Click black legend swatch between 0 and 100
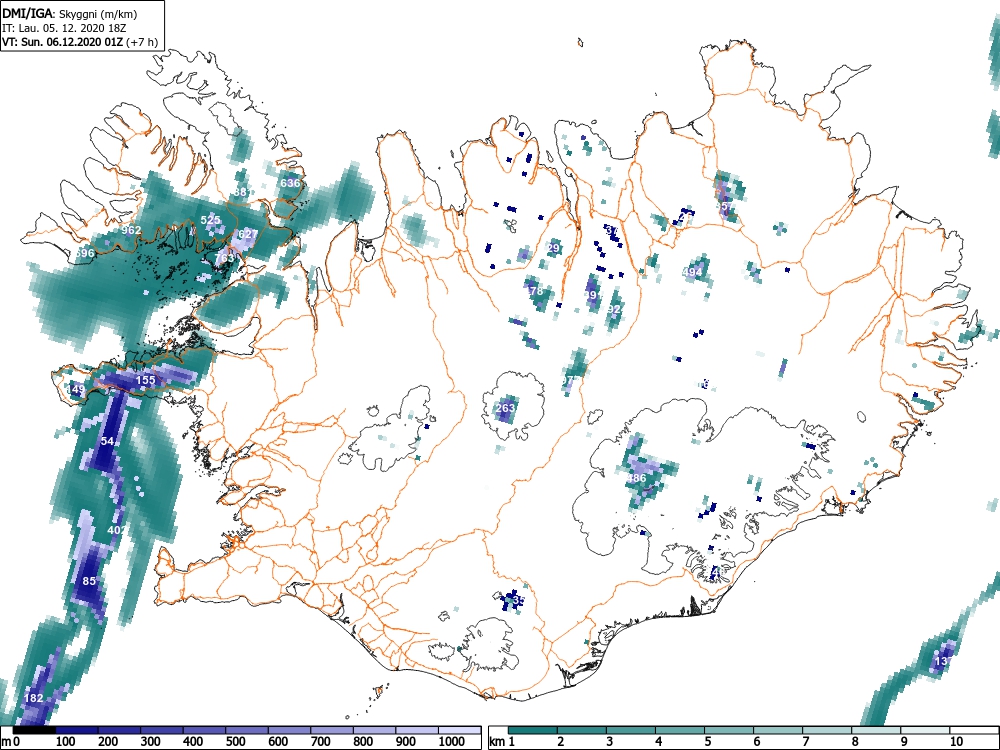This screenshot has height=750, width=1000. coord(34,730)
